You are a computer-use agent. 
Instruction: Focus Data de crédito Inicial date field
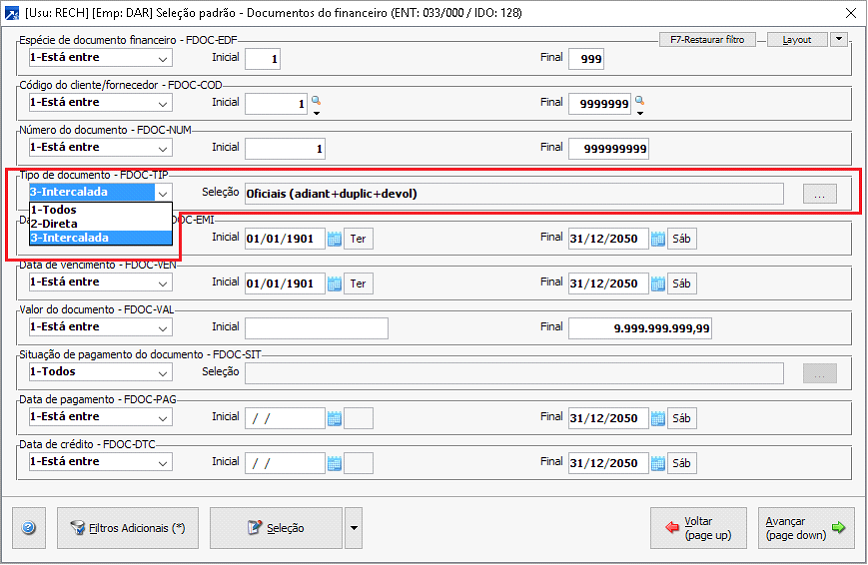[x=285, y=463]
